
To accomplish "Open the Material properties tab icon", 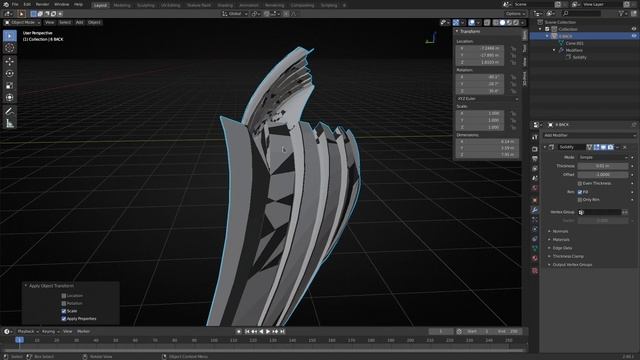I will pyautogui.click(x=535, y=258).
